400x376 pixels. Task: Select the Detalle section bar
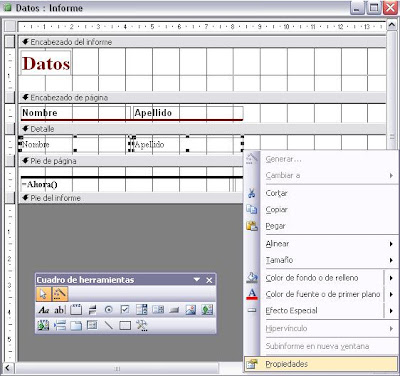[x=202, y=129]
